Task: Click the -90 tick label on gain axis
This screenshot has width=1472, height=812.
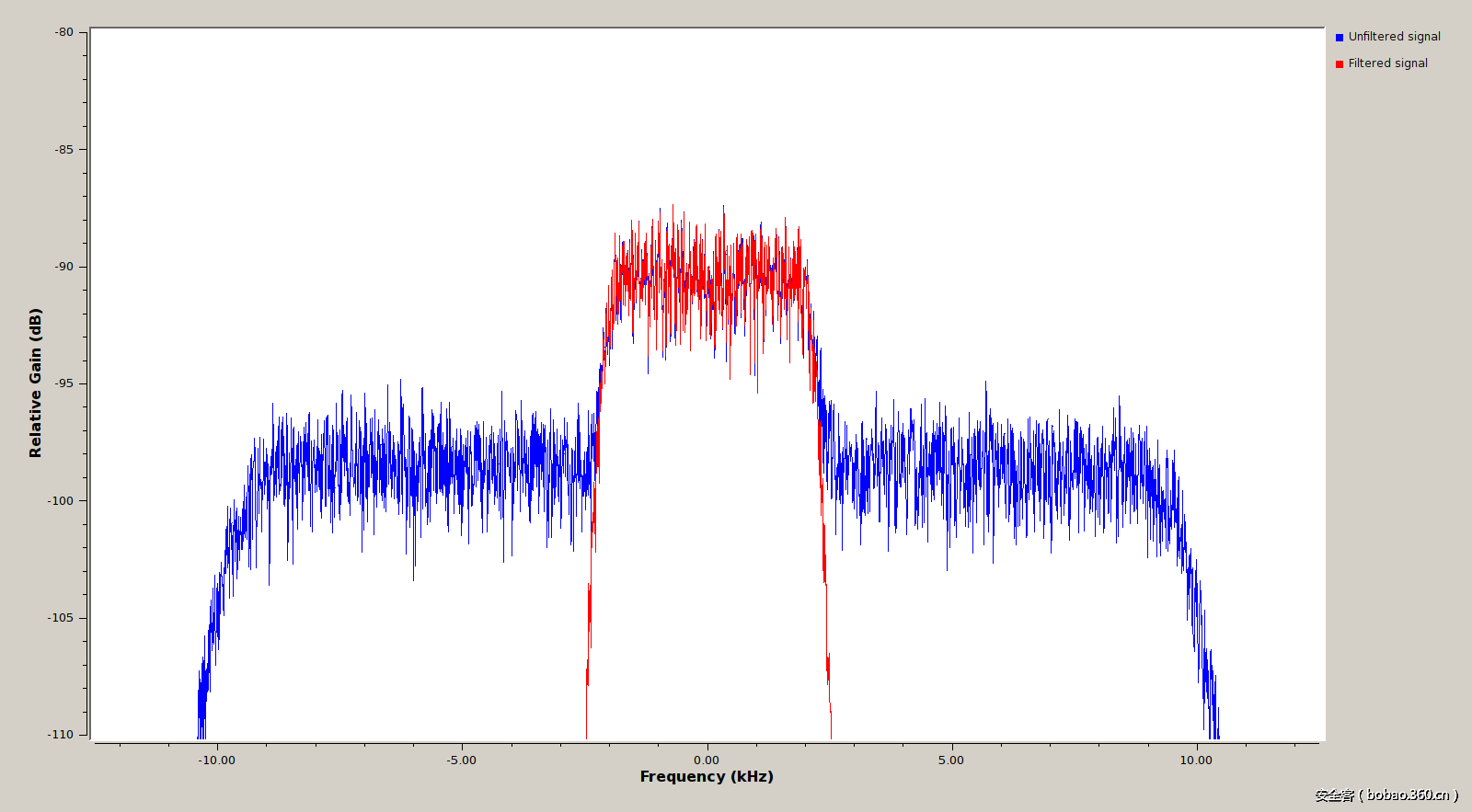Action: (63, 267)
